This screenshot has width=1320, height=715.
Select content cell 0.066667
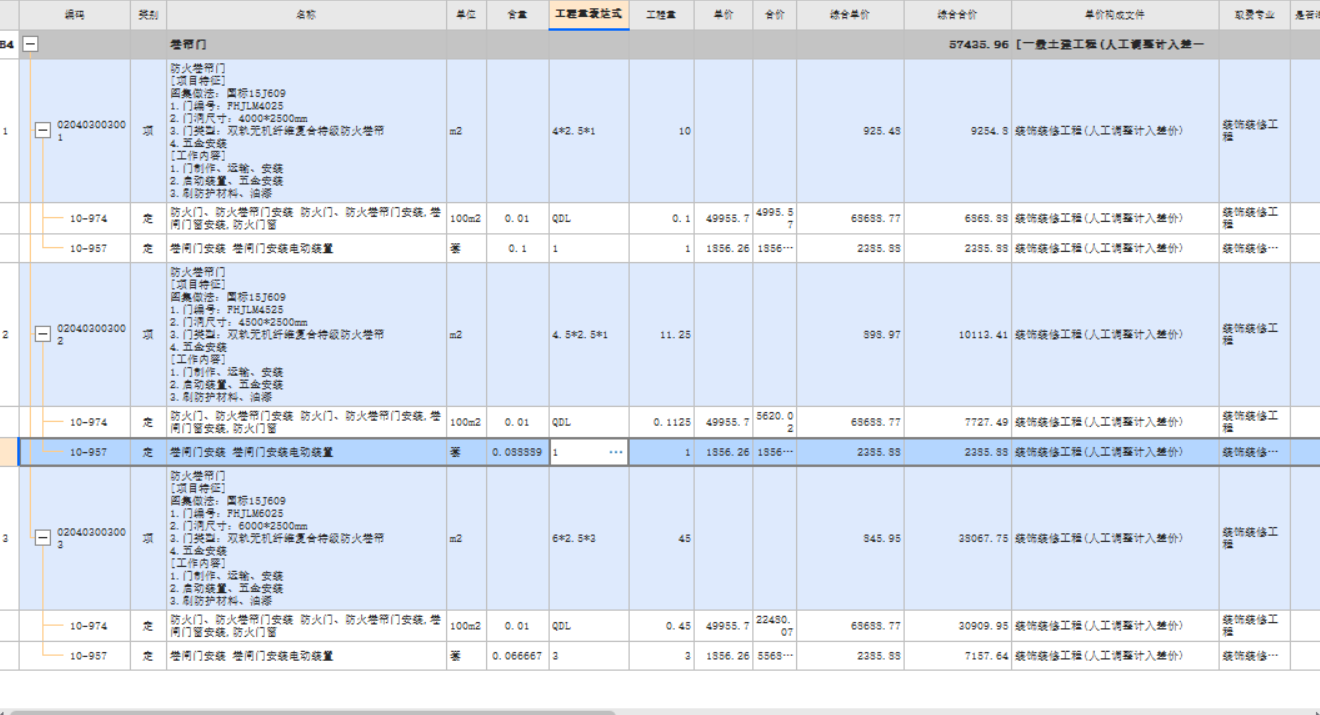coord(517,656)
